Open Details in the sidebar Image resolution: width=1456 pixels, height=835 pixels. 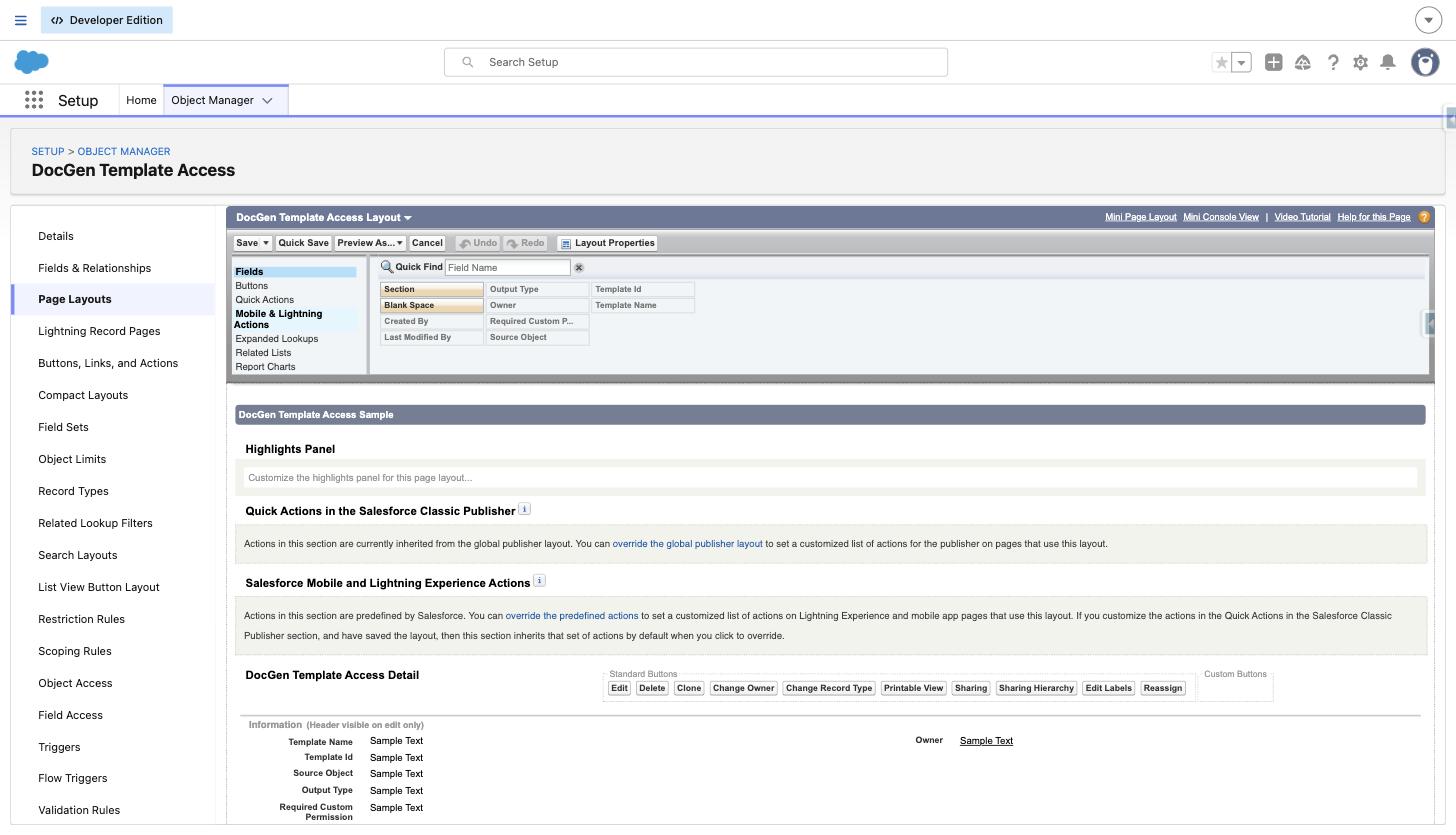(x=56, y=236)
